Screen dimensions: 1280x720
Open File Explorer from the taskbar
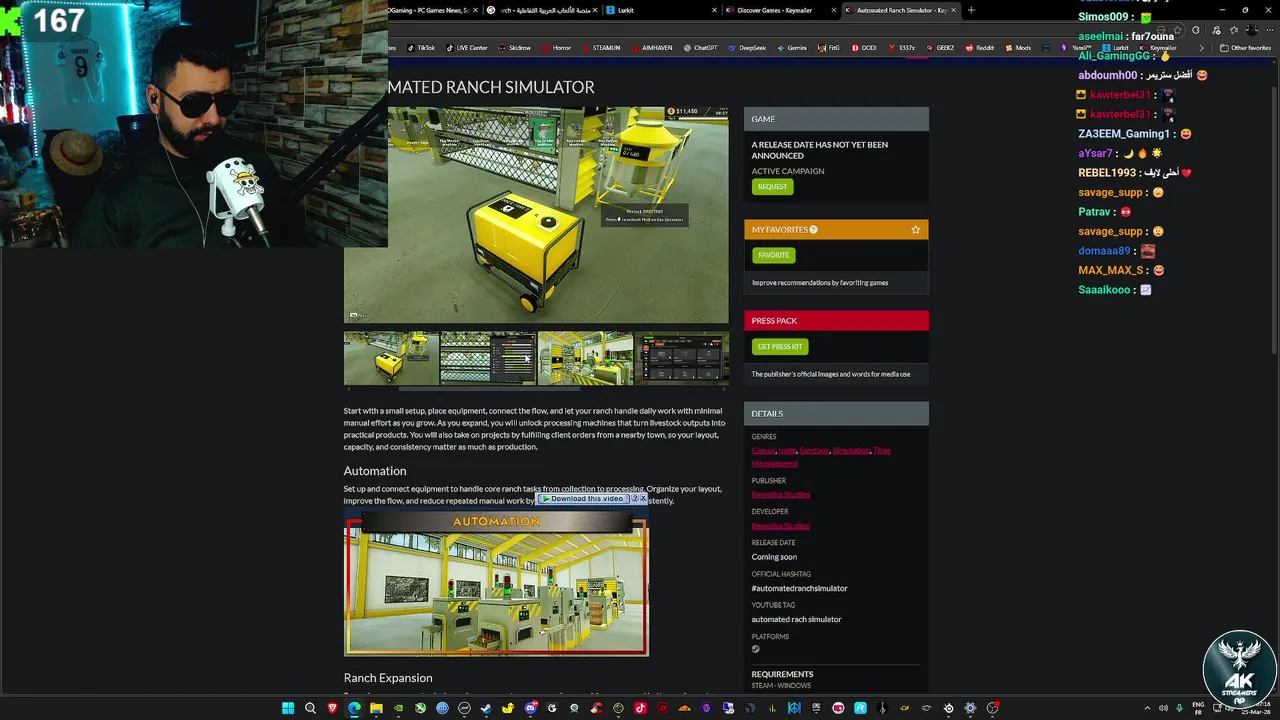click(376, 708)
